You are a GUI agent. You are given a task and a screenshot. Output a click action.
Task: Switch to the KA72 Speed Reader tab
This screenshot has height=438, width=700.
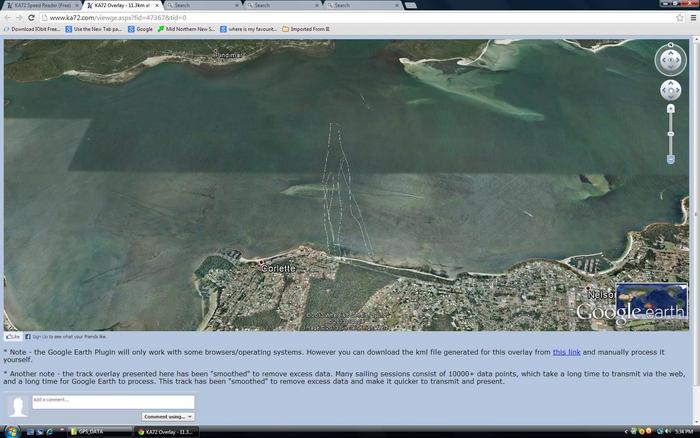point(41,5)
